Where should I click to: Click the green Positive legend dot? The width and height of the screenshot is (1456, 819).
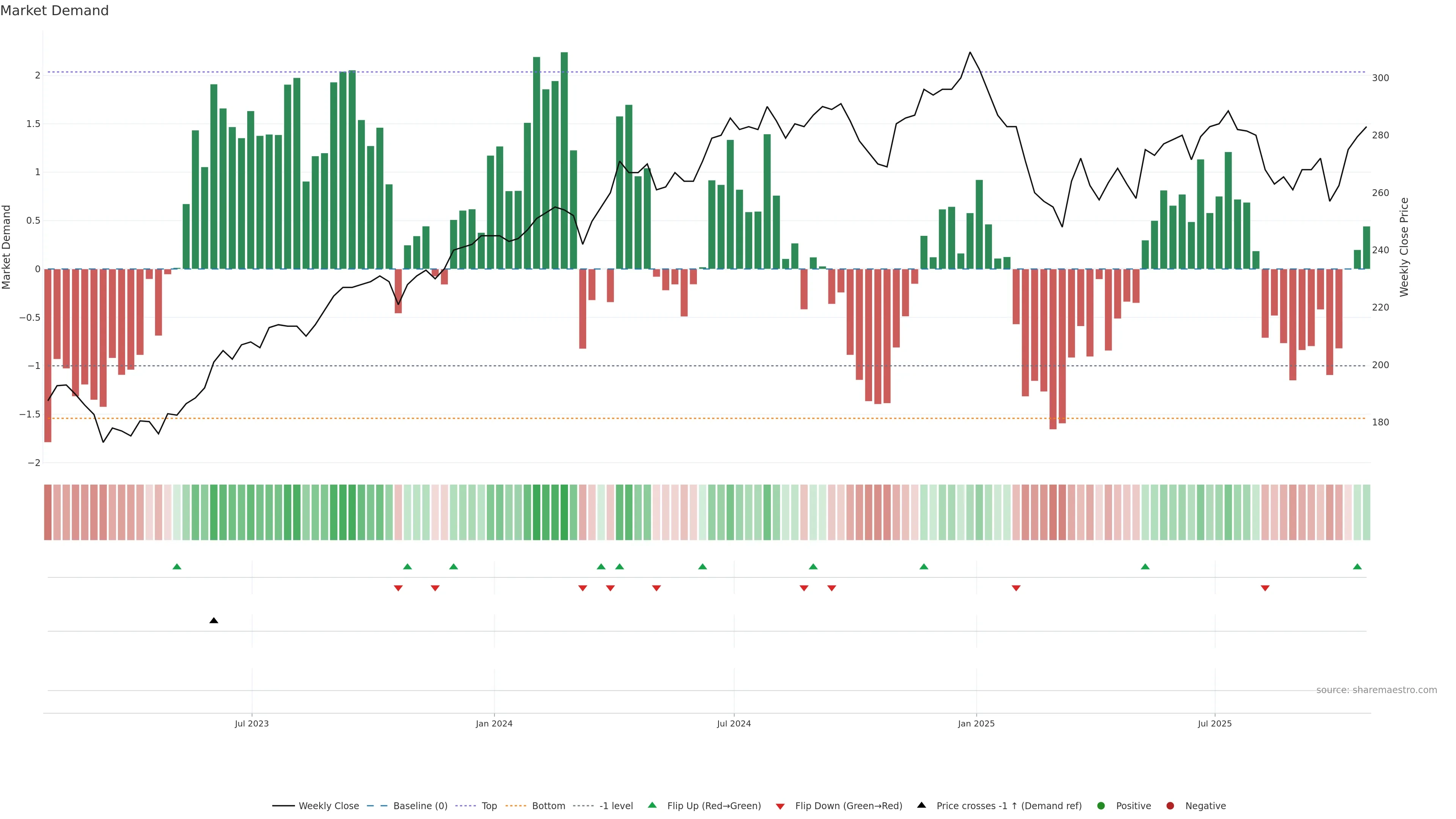[1100, 806]
